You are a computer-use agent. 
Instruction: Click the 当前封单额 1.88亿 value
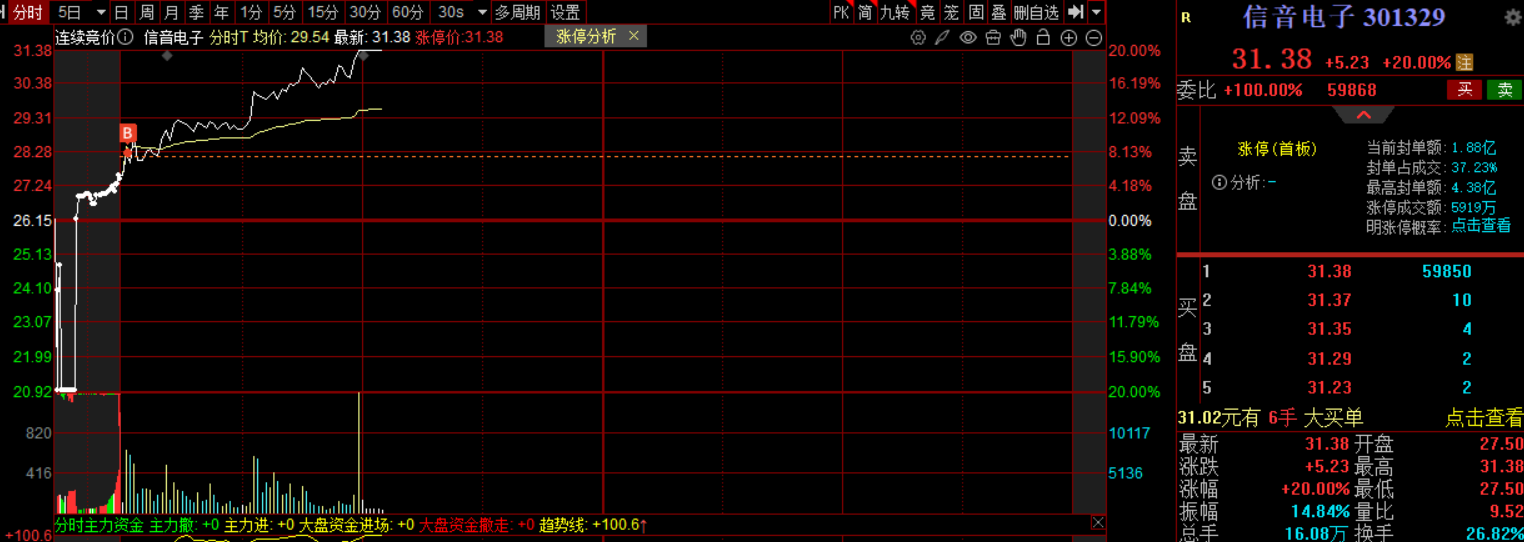[1474, 147]
